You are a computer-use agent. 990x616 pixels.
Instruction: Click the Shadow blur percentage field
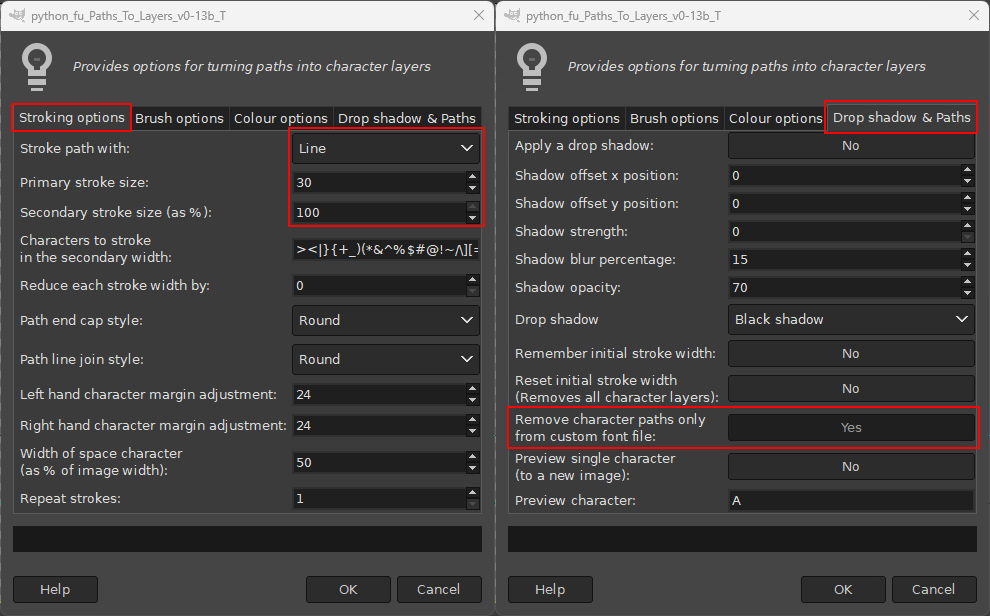click(845, 259)
